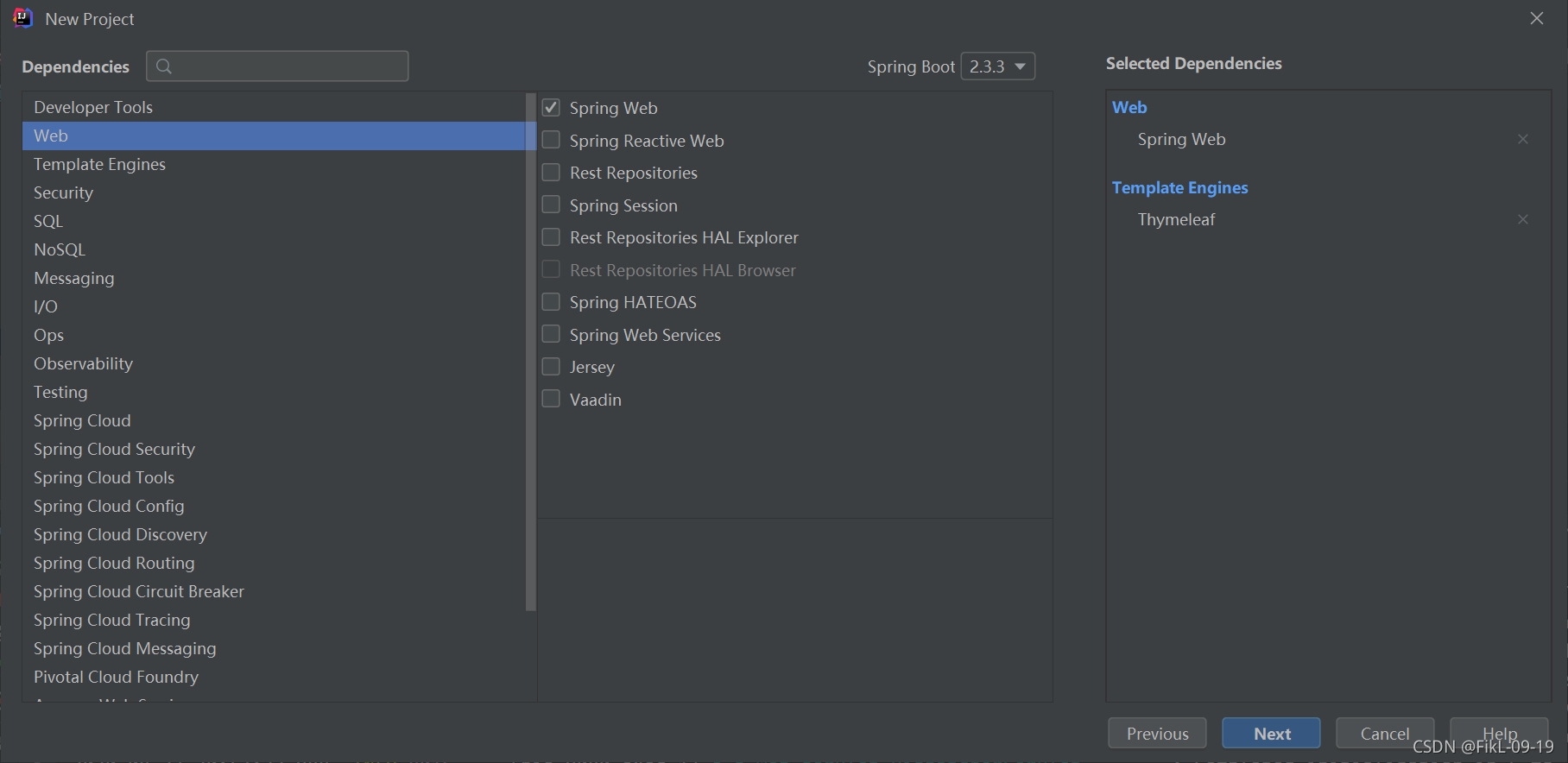This screenshot has width=1568, height=763.
Task: Open the Messaging category
Action: 274,278
